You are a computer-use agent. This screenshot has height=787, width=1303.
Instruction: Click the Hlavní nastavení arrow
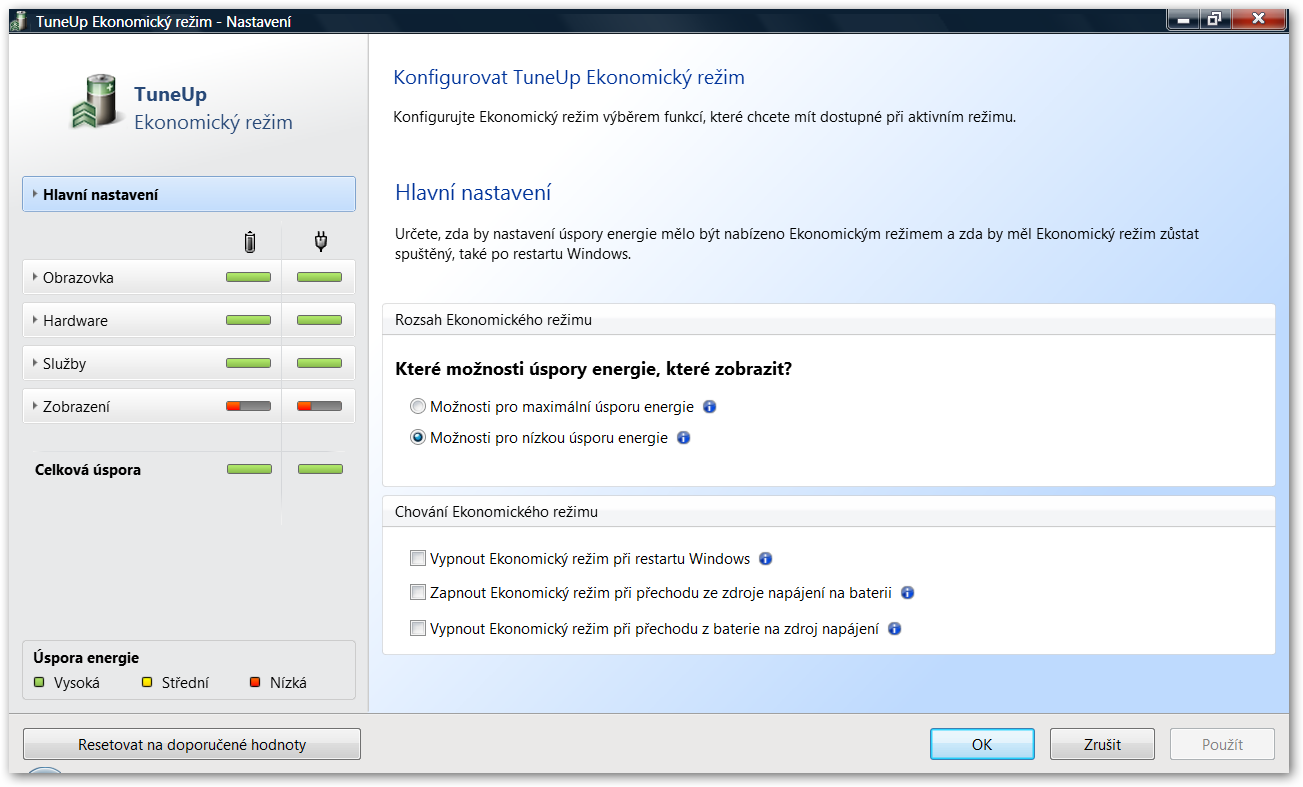tap(35, 194)
